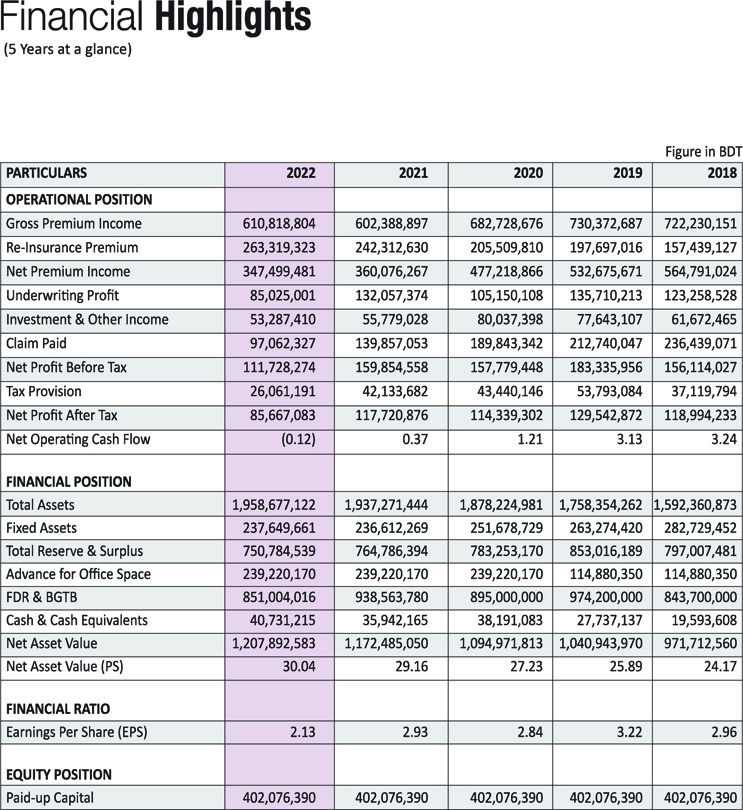This screenshot has height=810, width=743.
Task: Select Cash Equivalents 2022 value 40,731,215
Action: click(x=283, y=620)
